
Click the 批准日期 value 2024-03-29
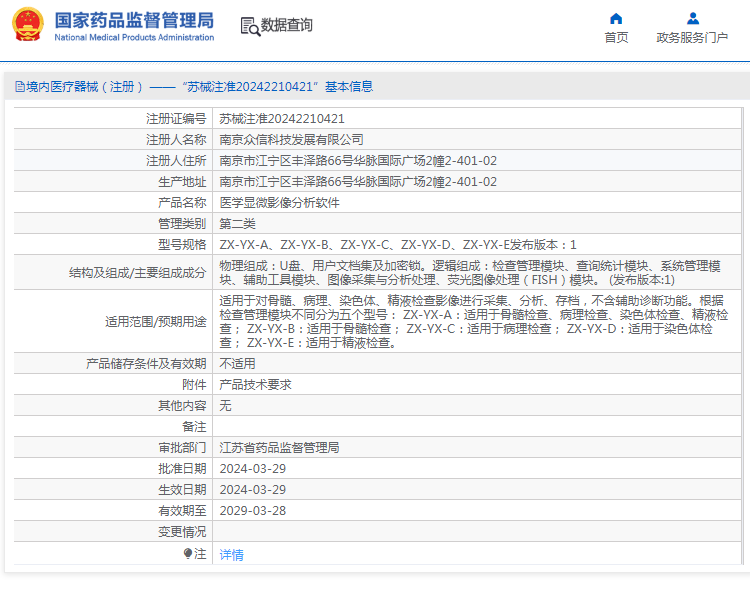tap(253, 469)
